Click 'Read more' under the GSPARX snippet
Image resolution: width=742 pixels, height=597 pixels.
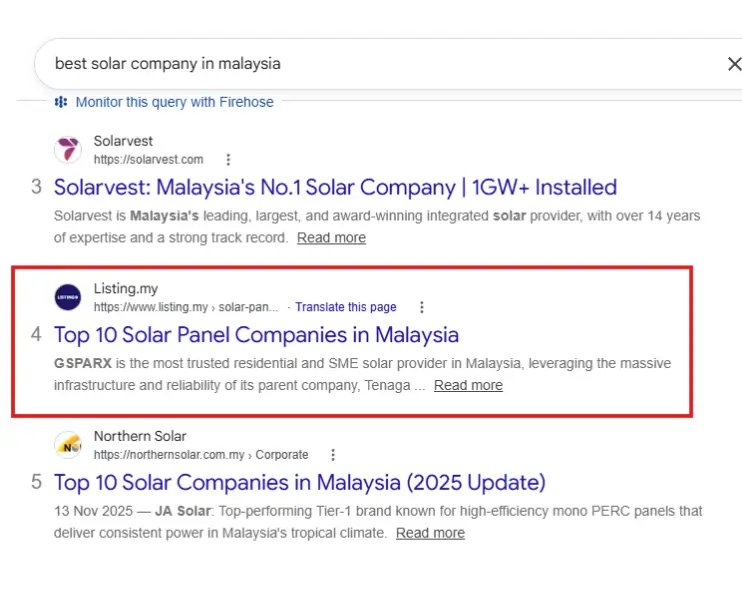click(468, 385)
